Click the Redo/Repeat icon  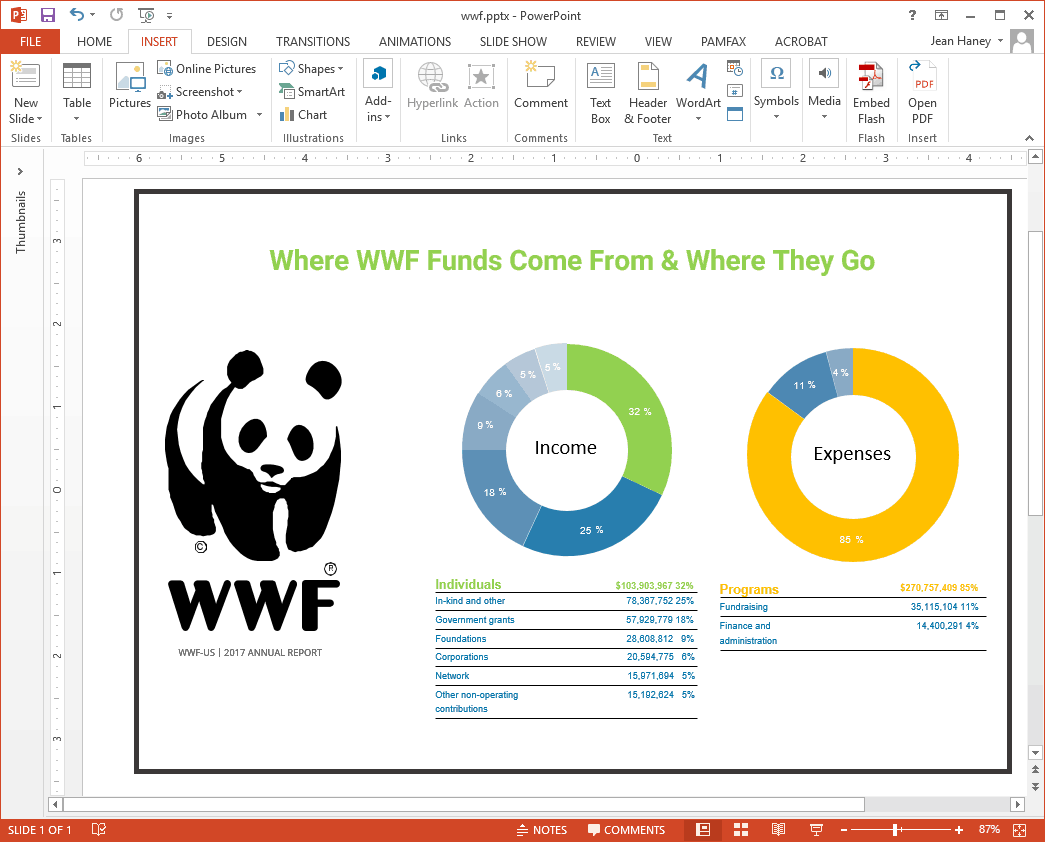coord(117,15)
